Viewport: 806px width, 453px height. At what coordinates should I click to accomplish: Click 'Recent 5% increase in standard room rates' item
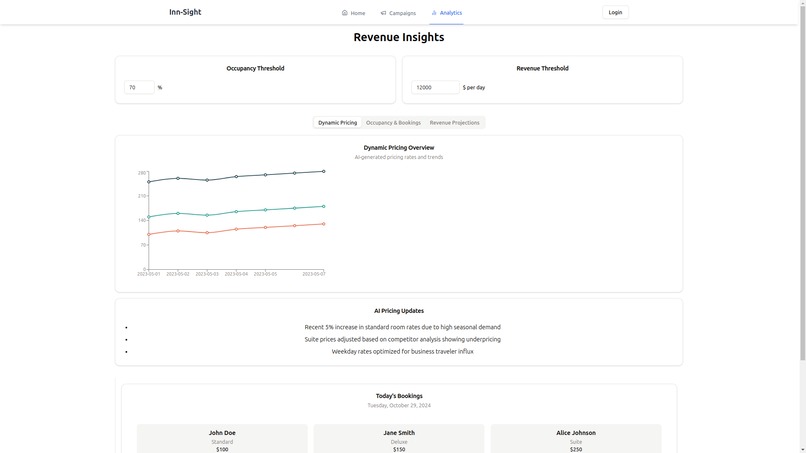coord(402,327)
